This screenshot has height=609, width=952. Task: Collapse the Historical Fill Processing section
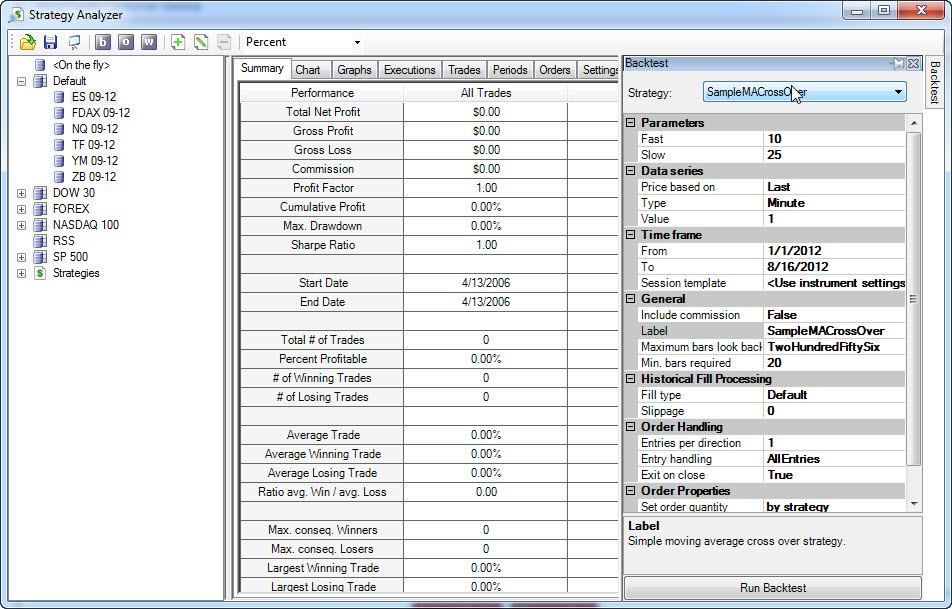click(x=631, y=379)
